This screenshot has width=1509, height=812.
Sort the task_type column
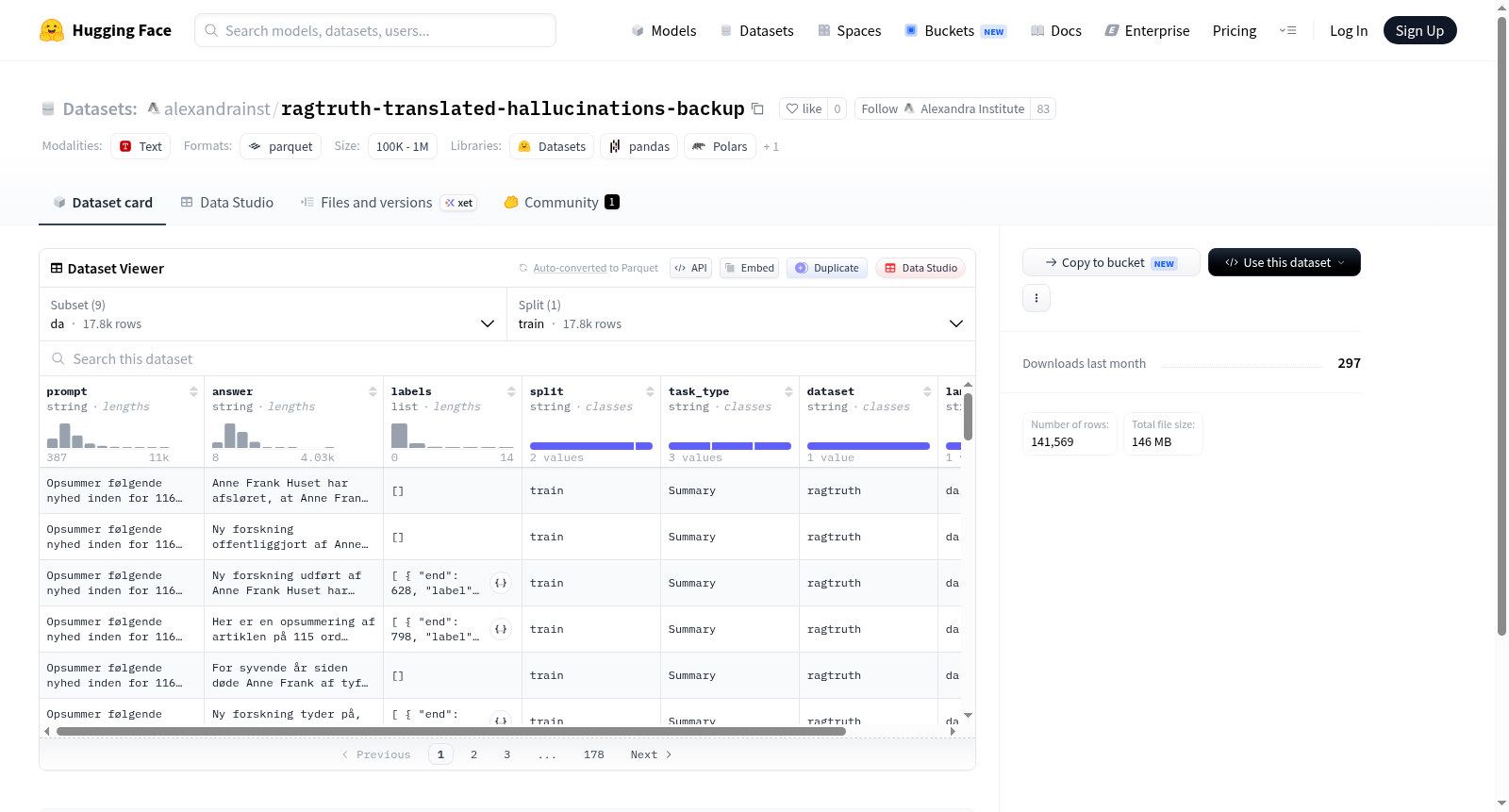(788, 391)
